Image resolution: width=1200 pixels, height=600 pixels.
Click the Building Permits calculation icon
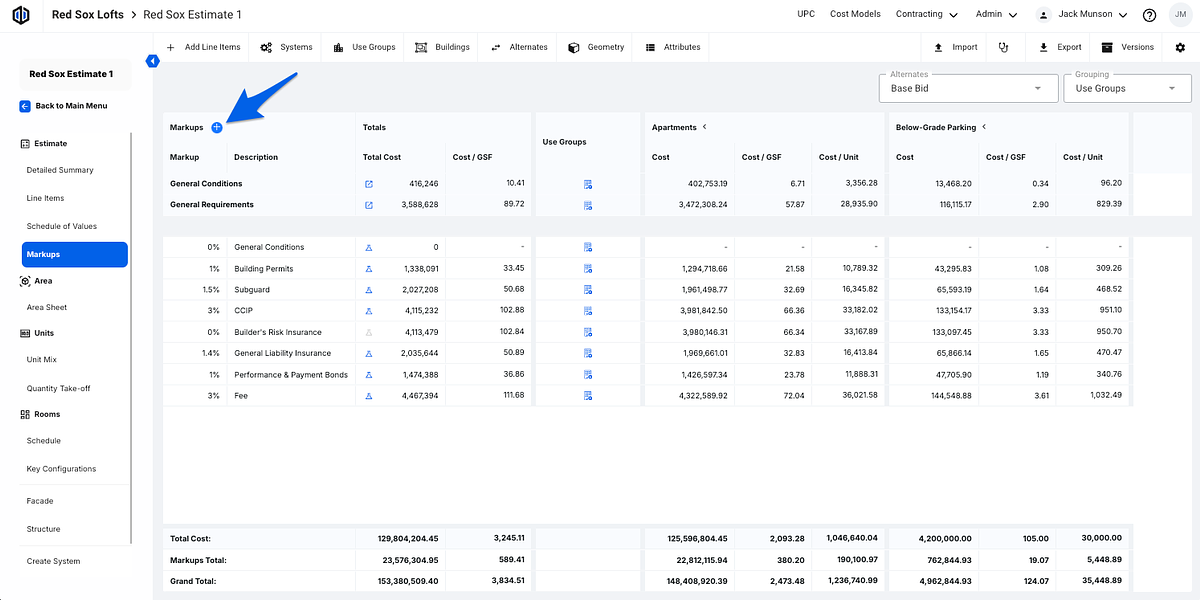(369, 269)
